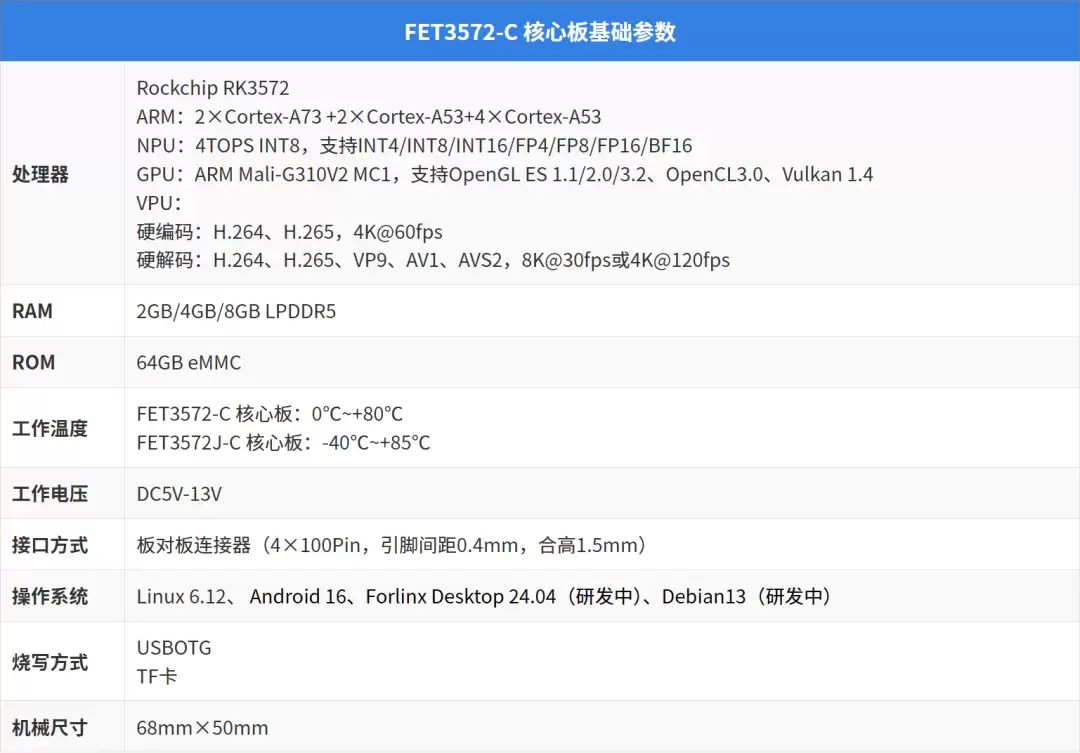Click the value '68mm×50mm'
This screenshot has height=753, width=1080.
[202, 728]
